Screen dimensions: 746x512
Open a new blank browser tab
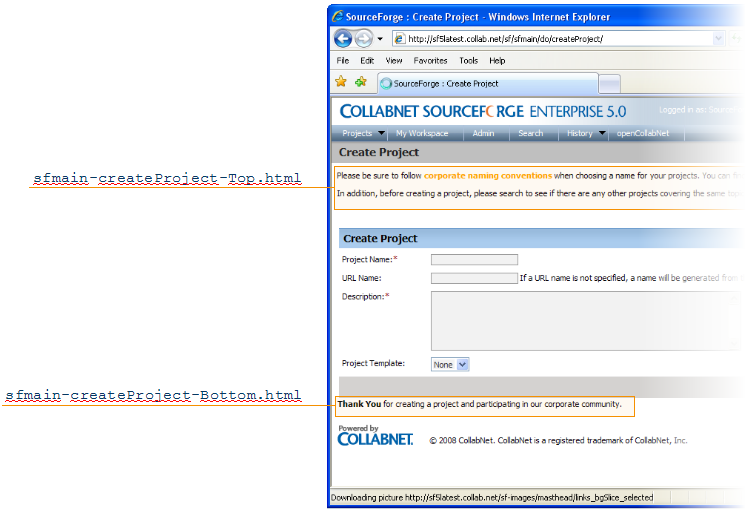coord(609,84)
